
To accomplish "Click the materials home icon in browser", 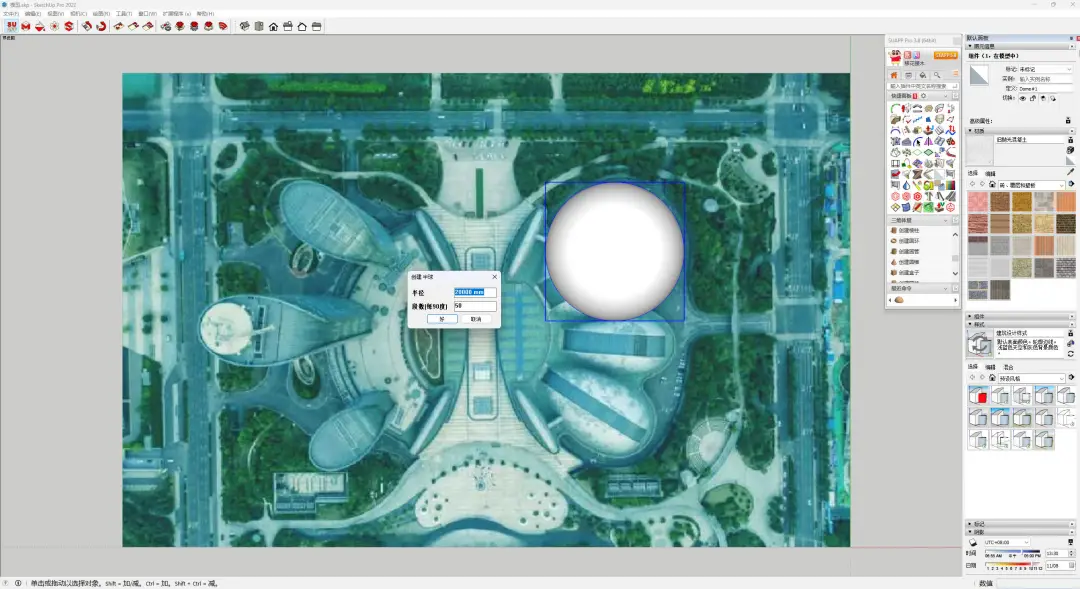I will 992,185.
